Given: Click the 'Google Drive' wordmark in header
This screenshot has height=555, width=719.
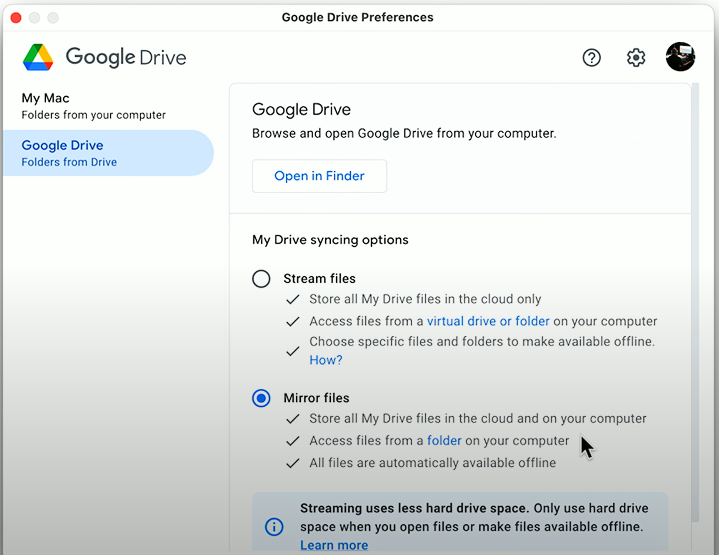Looking at the screenshot, I should 126,57.
